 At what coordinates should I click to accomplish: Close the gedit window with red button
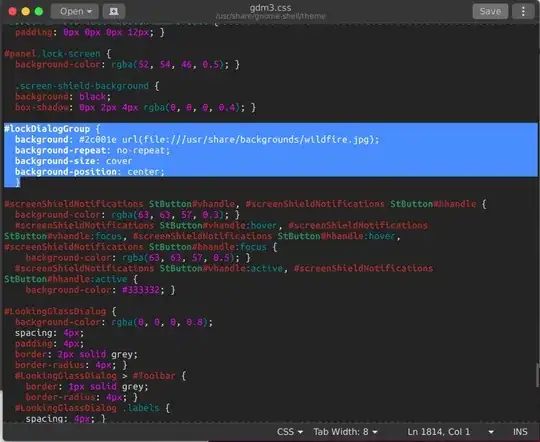tap(12, 11)
